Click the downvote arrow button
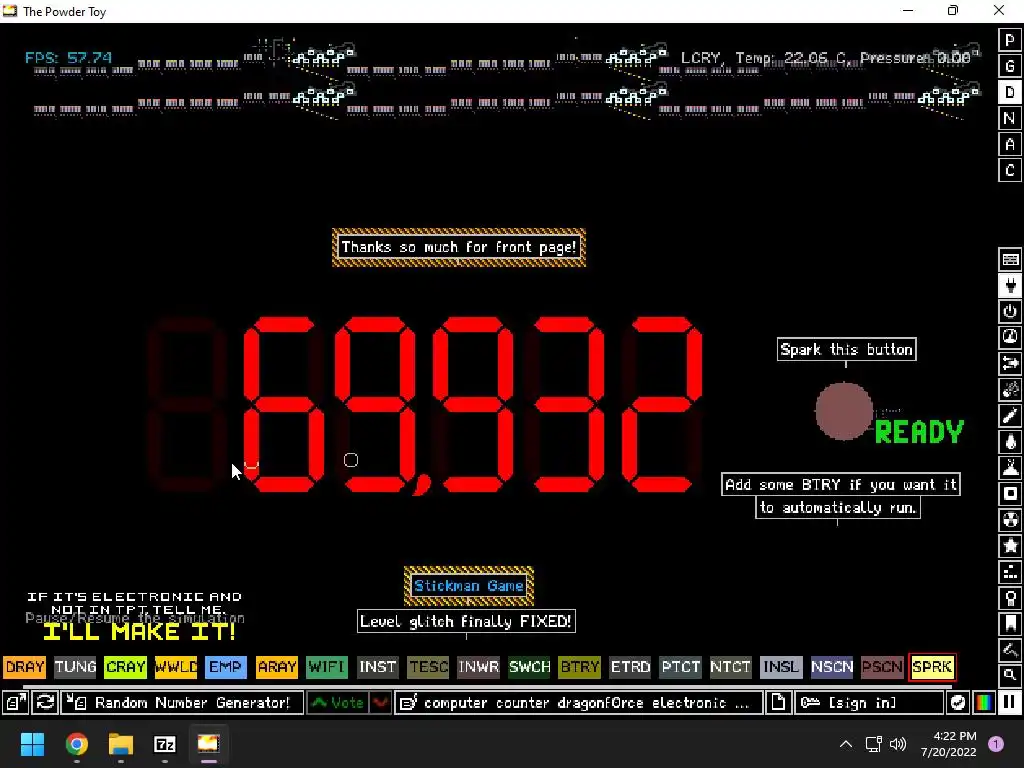The height and width of the screenshot is (768, 1024). 380,703
